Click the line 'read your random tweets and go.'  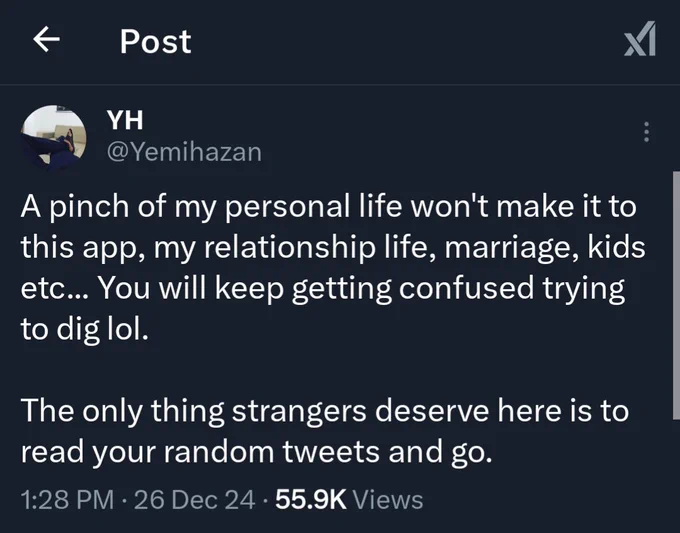tap(257, 452)
